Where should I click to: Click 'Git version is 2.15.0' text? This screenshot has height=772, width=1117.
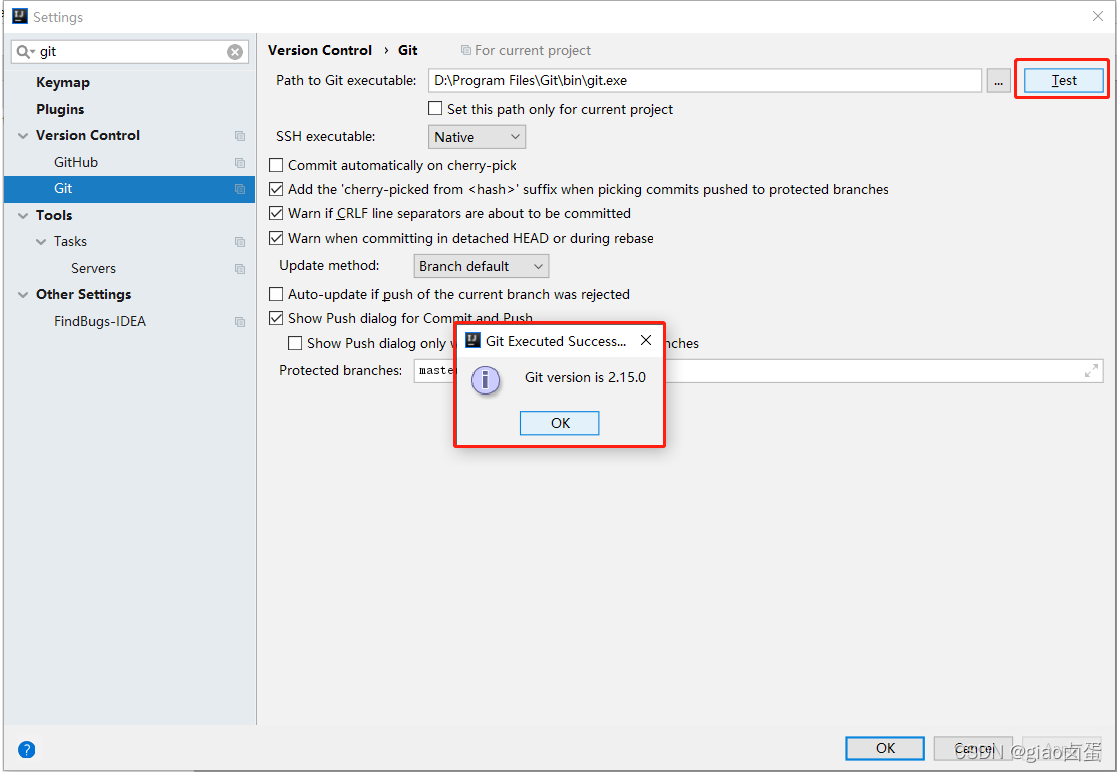tap(586, 377)
